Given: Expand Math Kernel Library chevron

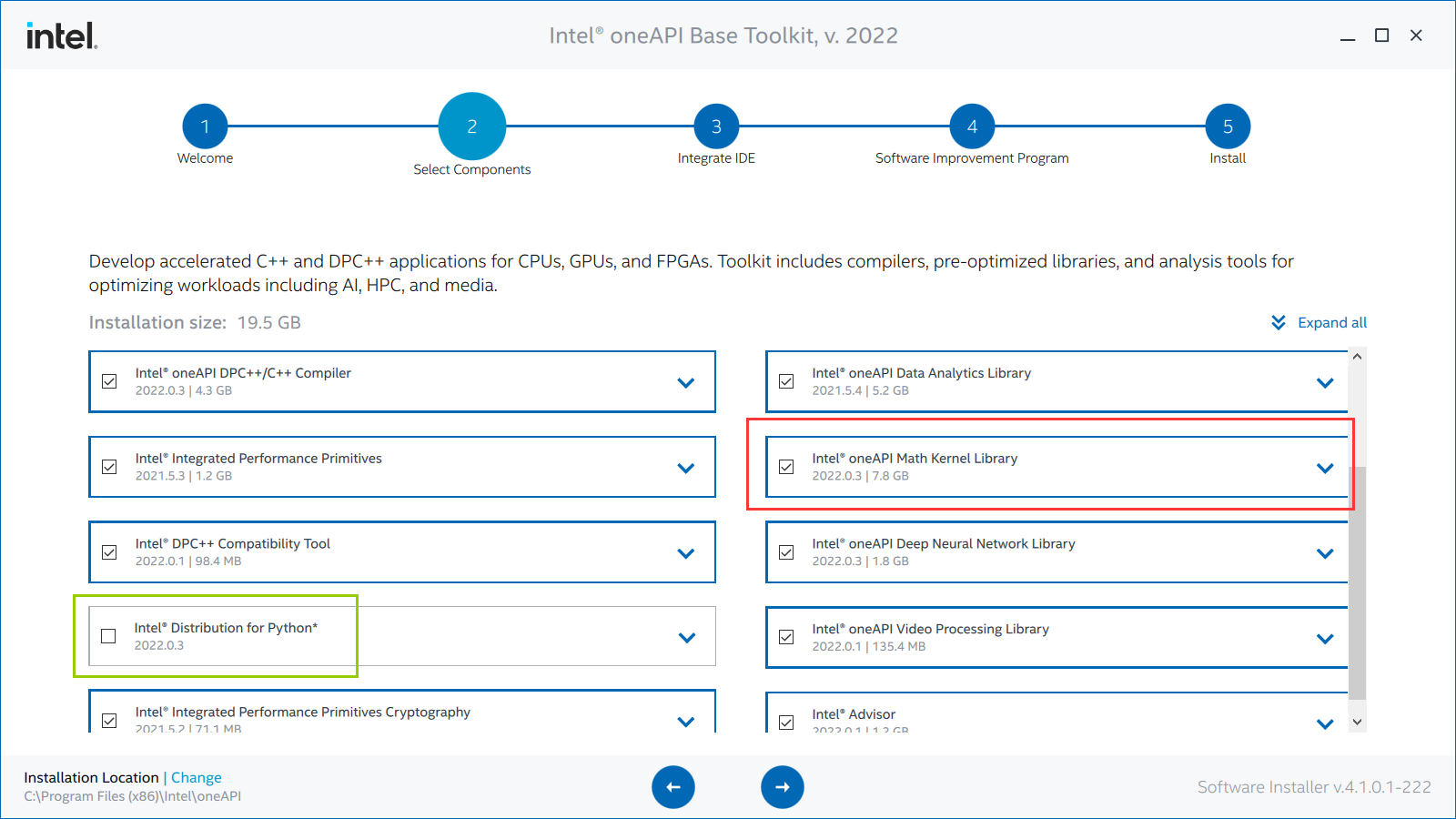Looking at the screenshot, I should click(x=1325, y=469).
